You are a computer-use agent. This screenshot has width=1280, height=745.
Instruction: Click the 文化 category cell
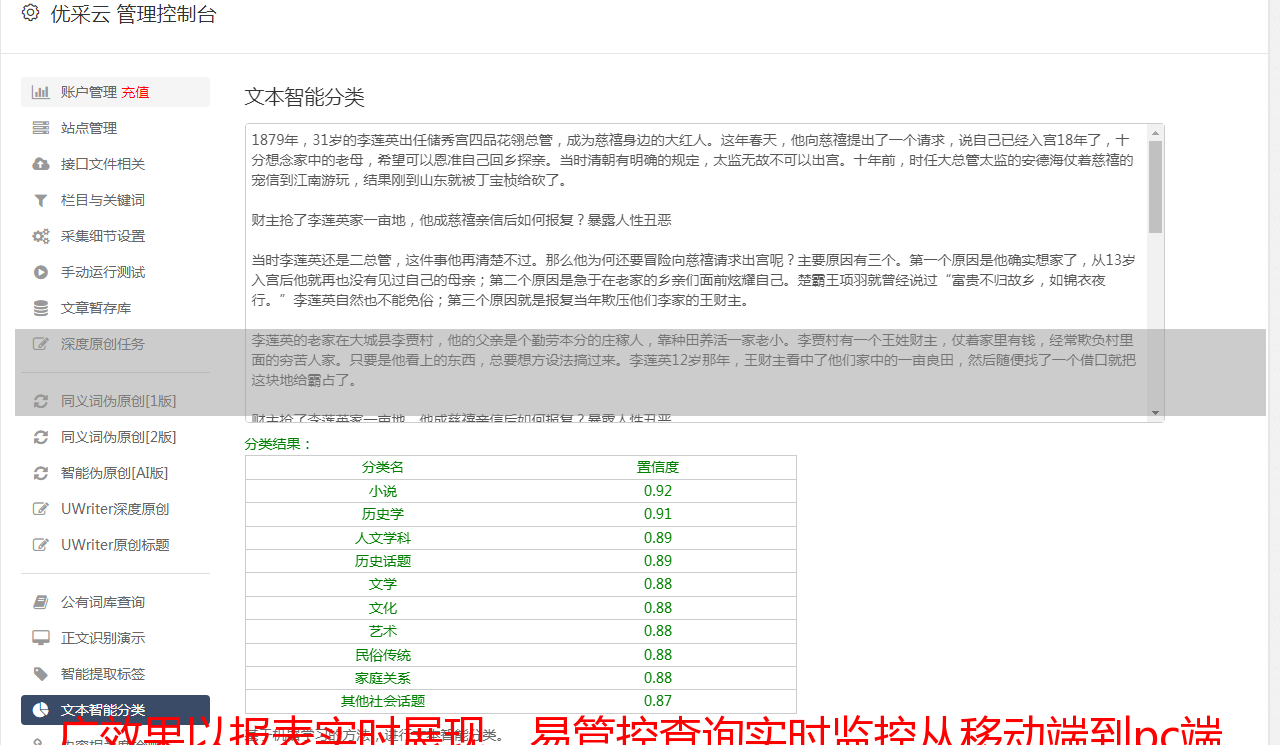[x=383, y=608]
